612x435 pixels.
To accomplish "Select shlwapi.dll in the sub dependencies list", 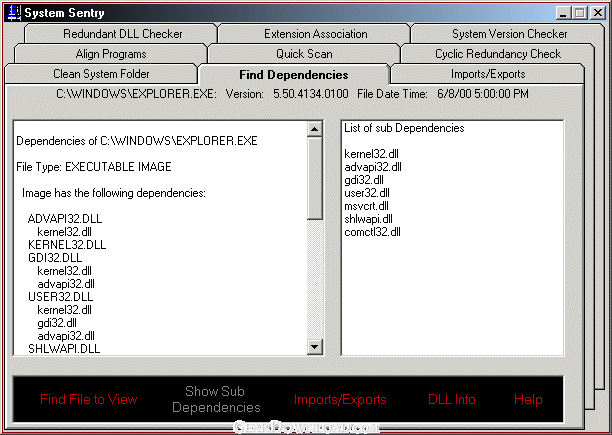I will (x=368, y=219).
